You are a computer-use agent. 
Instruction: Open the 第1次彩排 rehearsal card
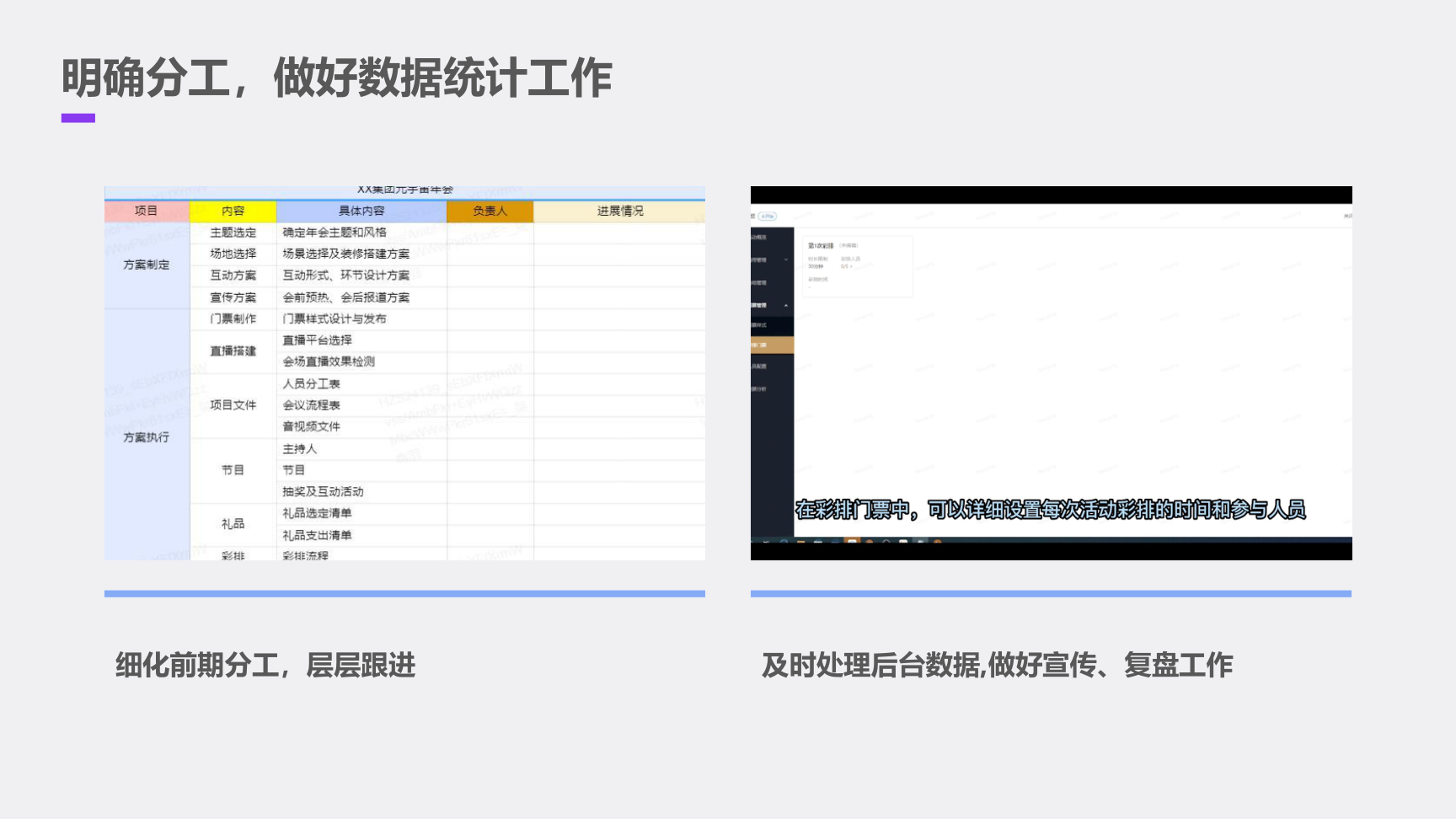coord(857,266)
